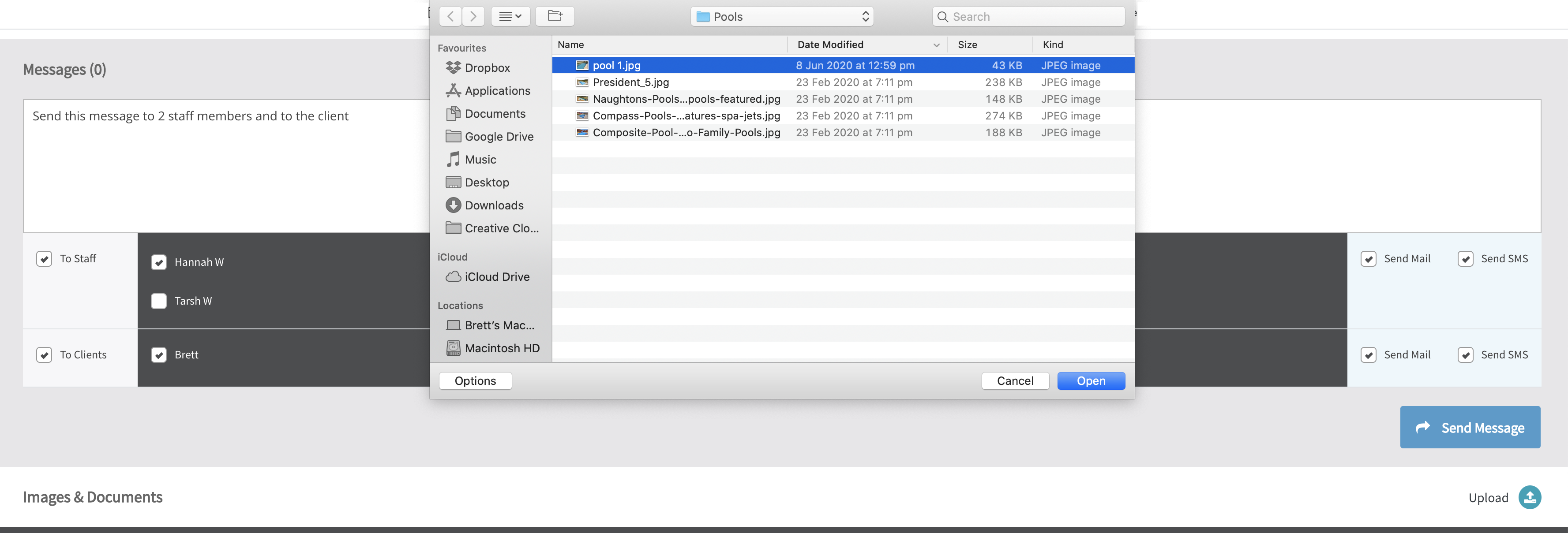Click the Send Message button
The width and height of the screenshot is (1568, 533).
click(x=1470, y=428)
